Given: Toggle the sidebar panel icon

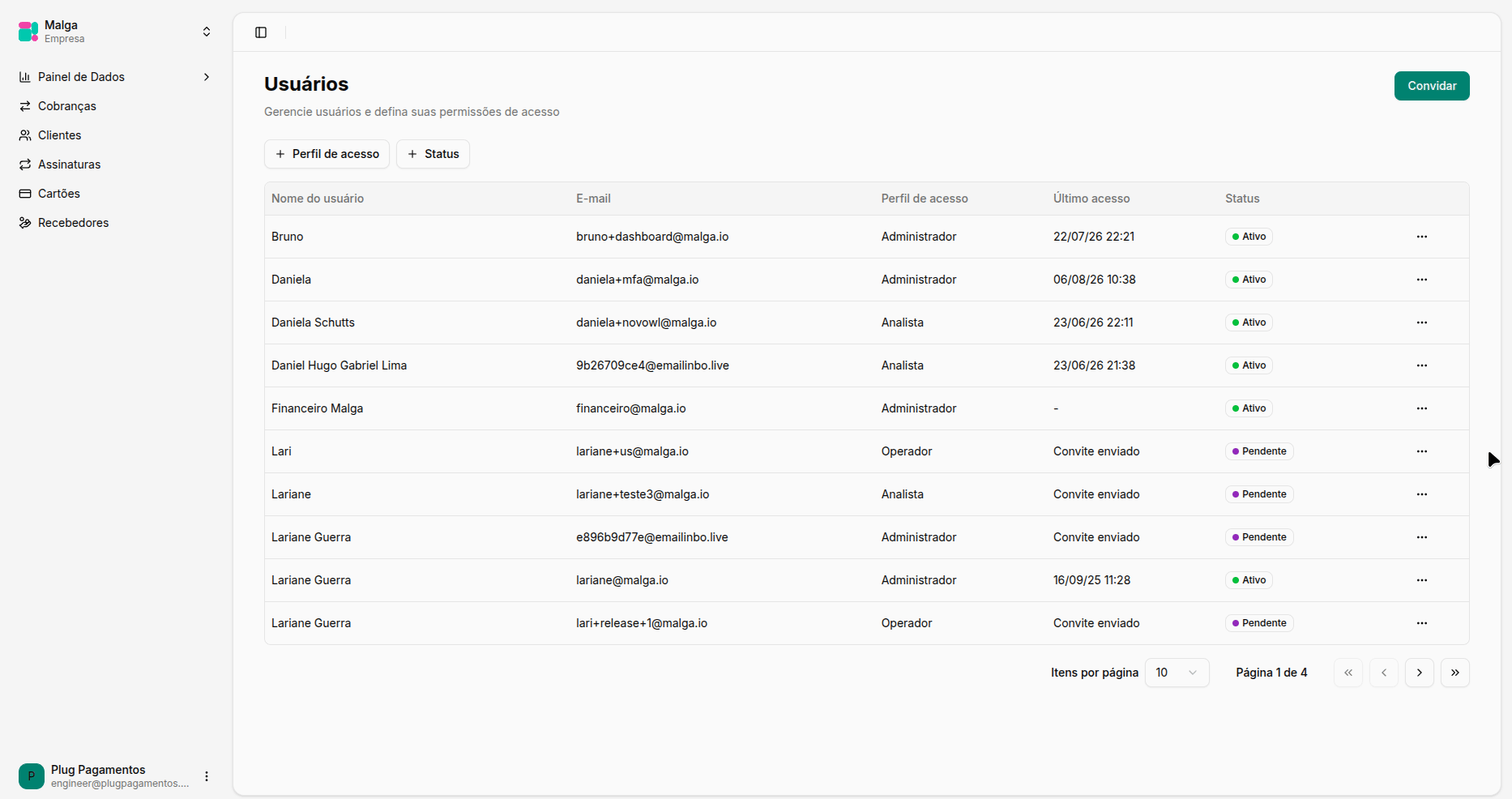Looking at the screenshot, I should (261, 32).
